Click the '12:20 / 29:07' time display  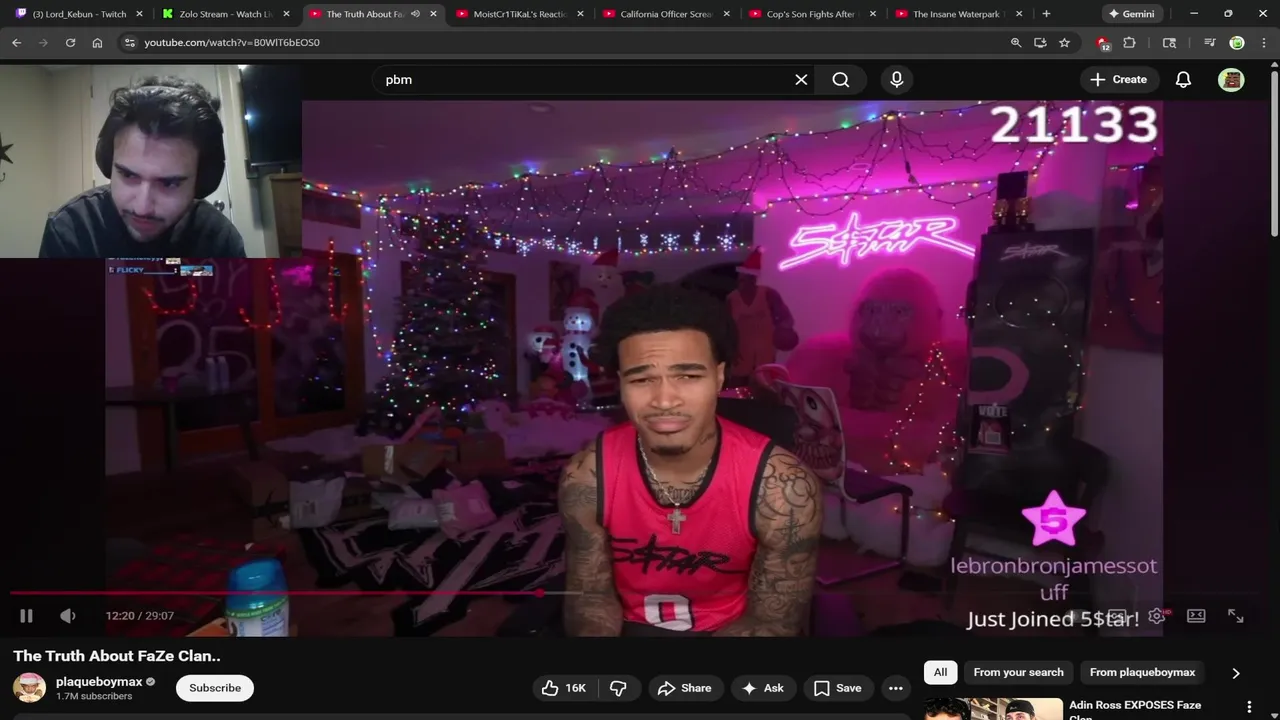click(140, 616)
